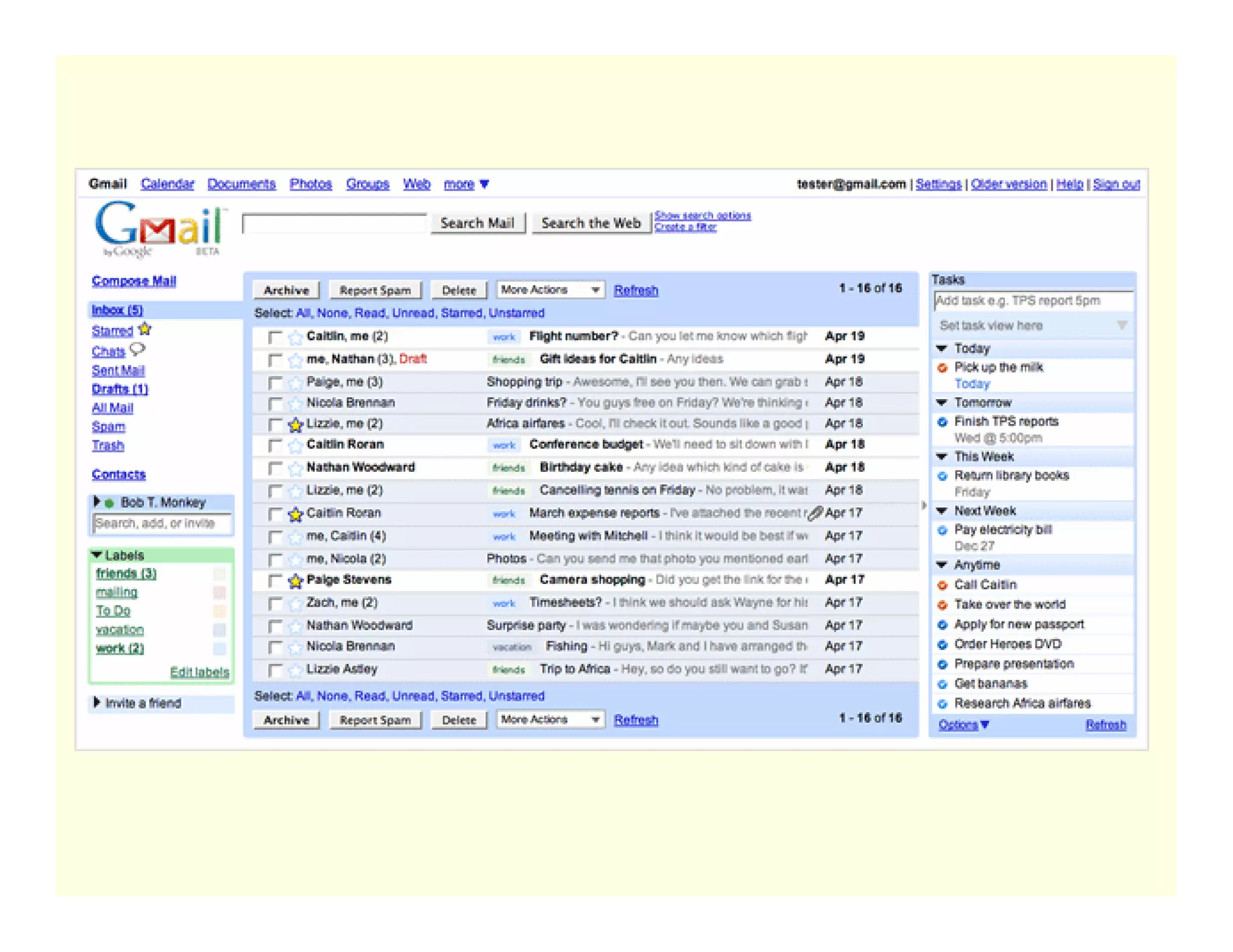Viewport: 1233px width, 952px height.
Task: Check the Conference budget email checkbox
Action: [x=275, y=446]
